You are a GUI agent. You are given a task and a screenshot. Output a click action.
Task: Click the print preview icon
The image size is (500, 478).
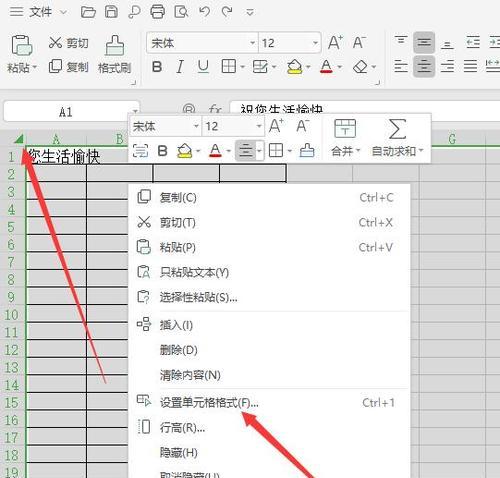pos(181,12)
